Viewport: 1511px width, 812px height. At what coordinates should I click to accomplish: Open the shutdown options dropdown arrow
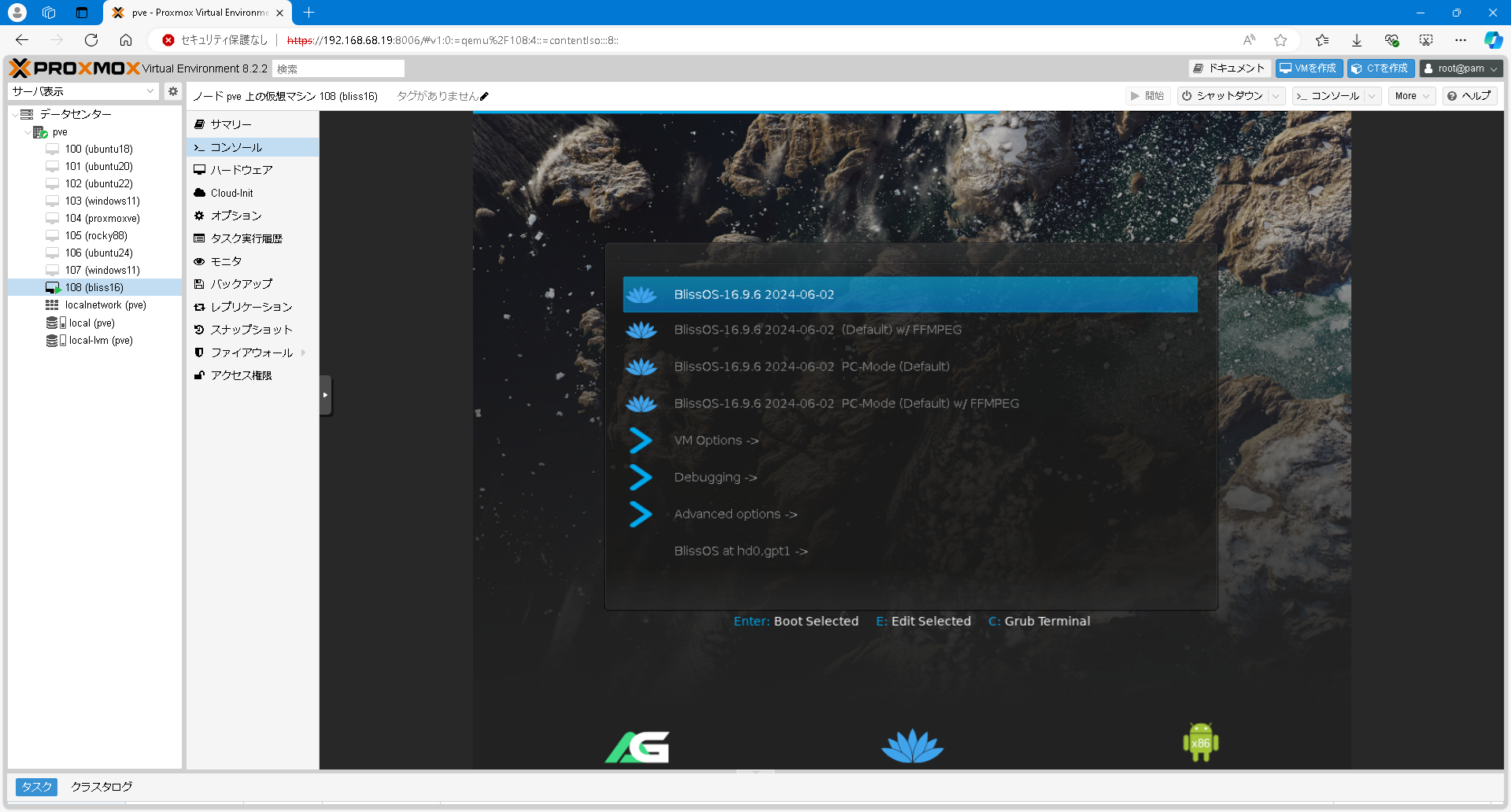click(x=1276, y=96)
